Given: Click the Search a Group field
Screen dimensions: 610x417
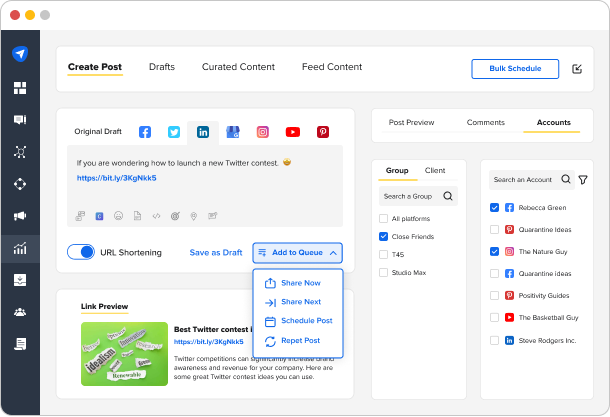Looking at the screenshot, I should click(418, 196).
